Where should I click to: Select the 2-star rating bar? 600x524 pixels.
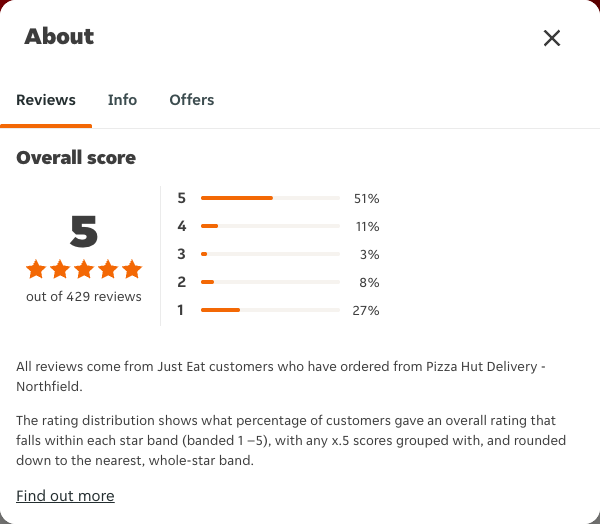click(x=270, y=282)
